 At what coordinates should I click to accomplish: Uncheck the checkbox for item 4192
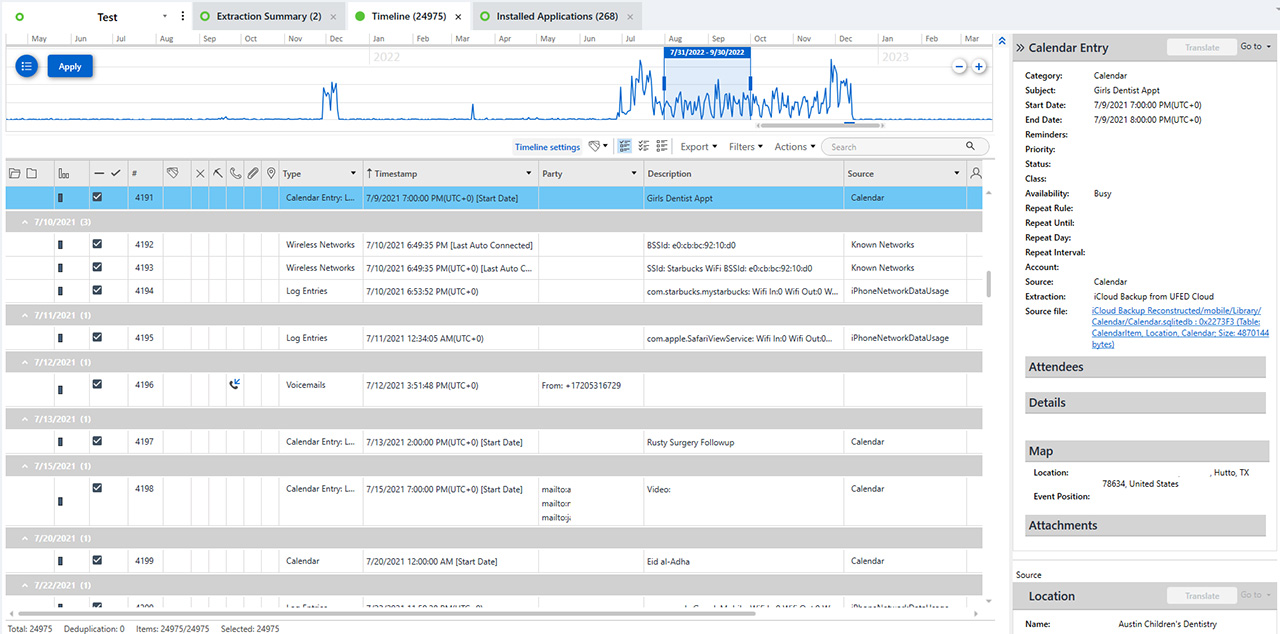pos(97,245)
